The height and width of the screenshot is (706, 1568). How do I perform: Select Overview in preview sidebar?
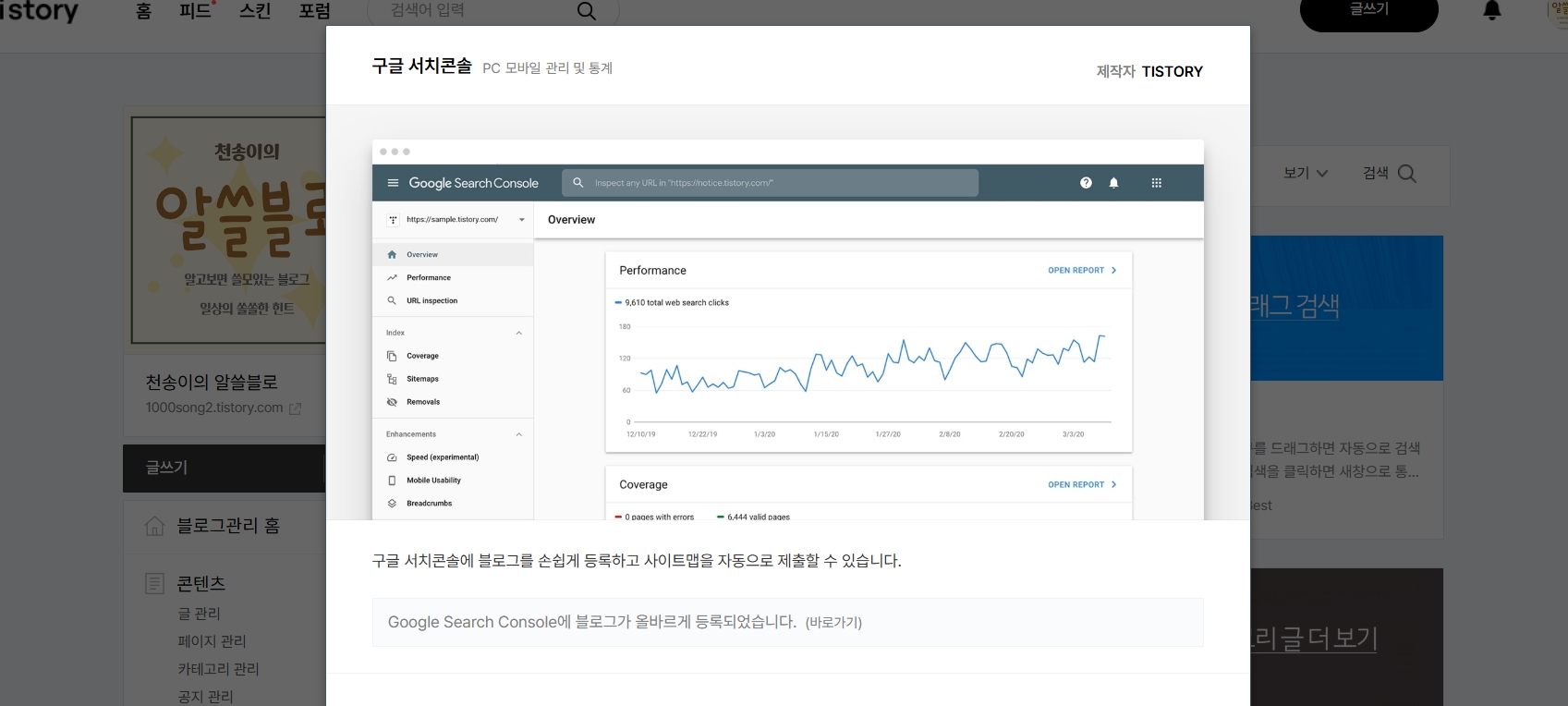[x=453, y=254]
